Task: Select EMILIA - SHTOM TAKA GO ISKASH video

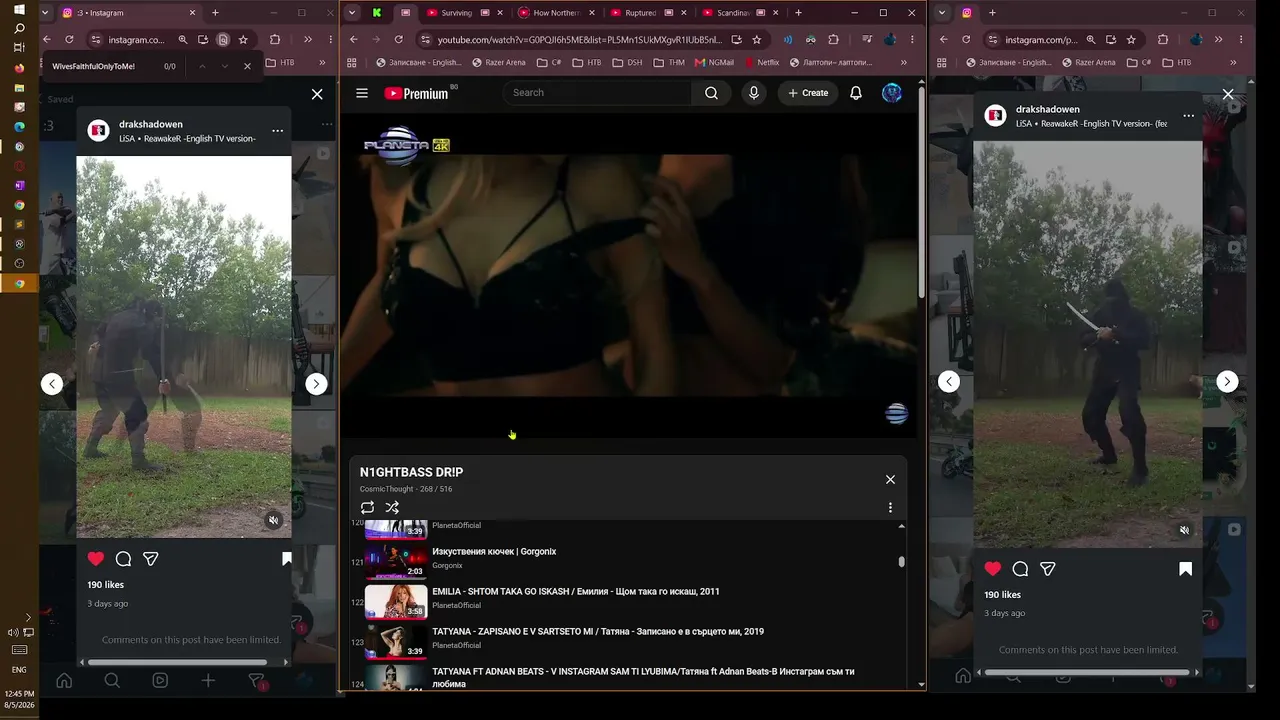Action: (x=627, y=600)
